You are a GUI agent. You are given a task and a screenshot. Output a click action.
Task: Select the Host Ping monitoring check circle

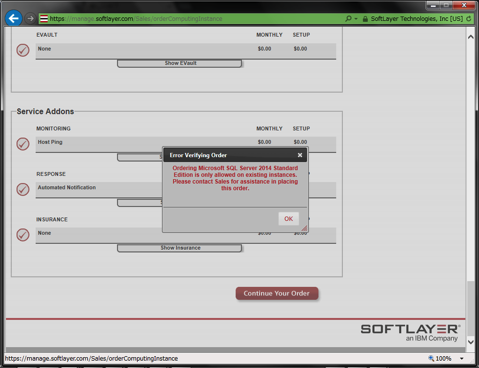23,144
